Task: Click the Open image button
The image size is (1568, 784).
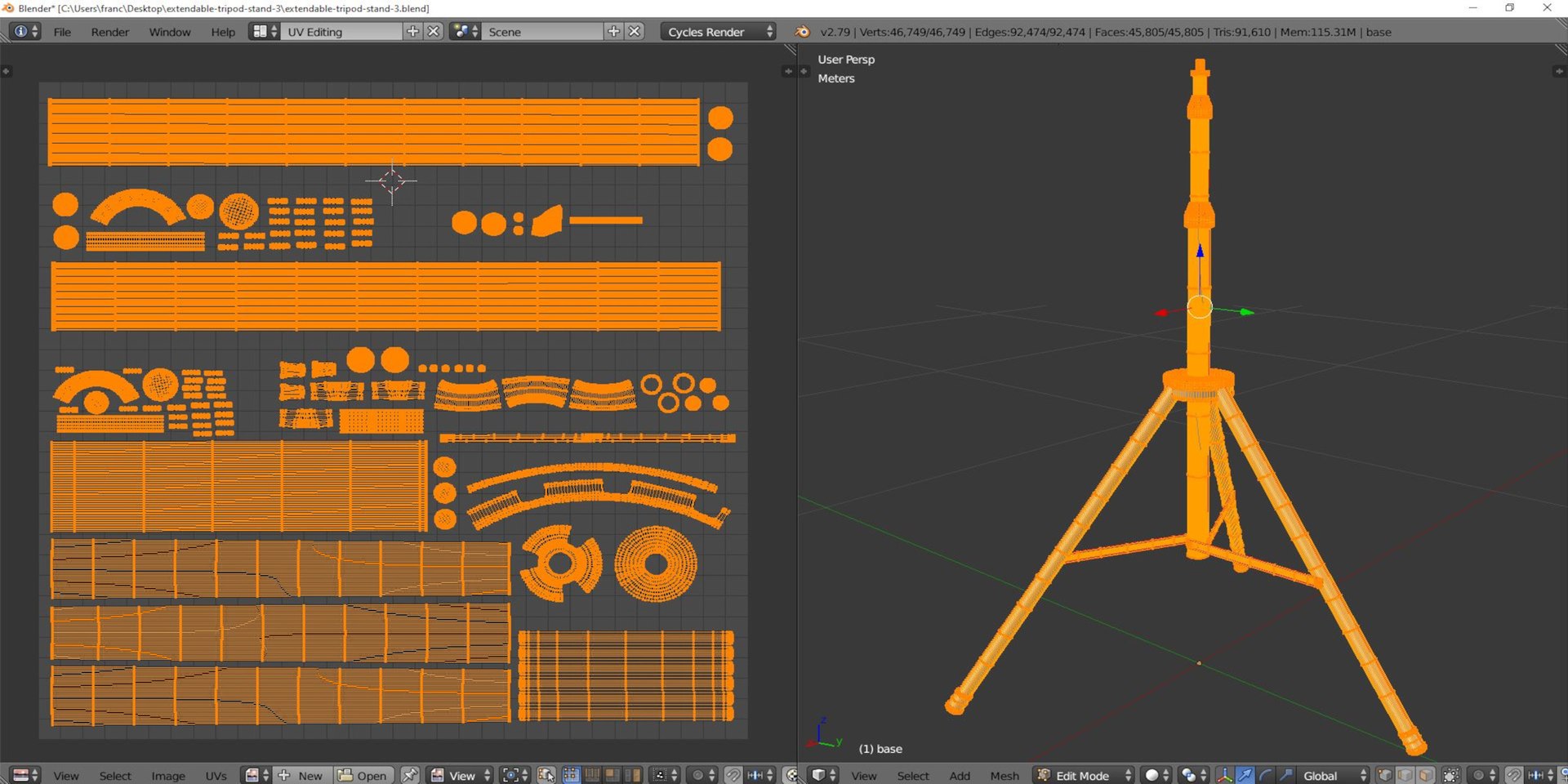Action: click(363, 775)
